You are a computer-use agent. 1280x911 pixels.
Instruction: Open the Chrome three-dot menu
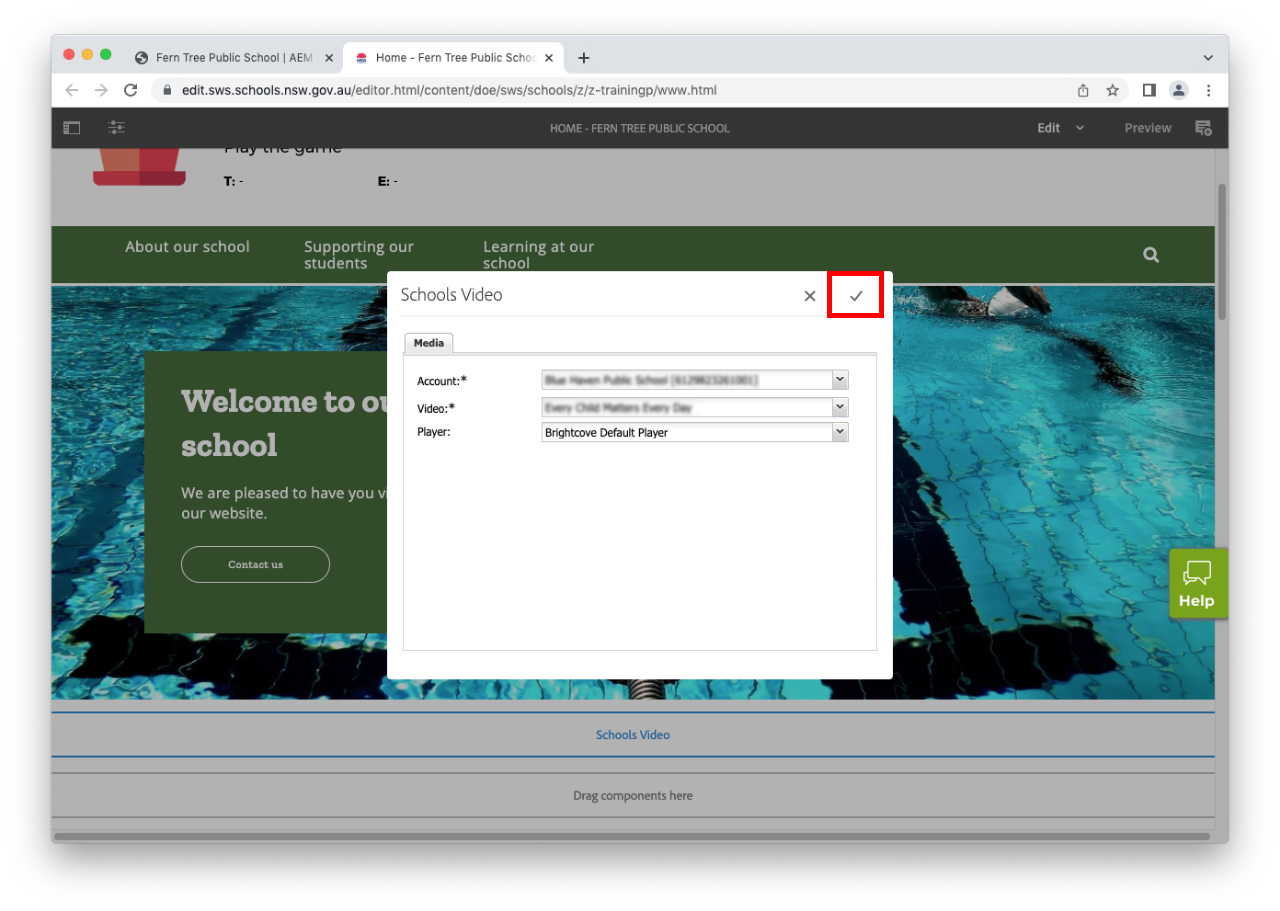pyautogui.click(x=1208, y=90)
